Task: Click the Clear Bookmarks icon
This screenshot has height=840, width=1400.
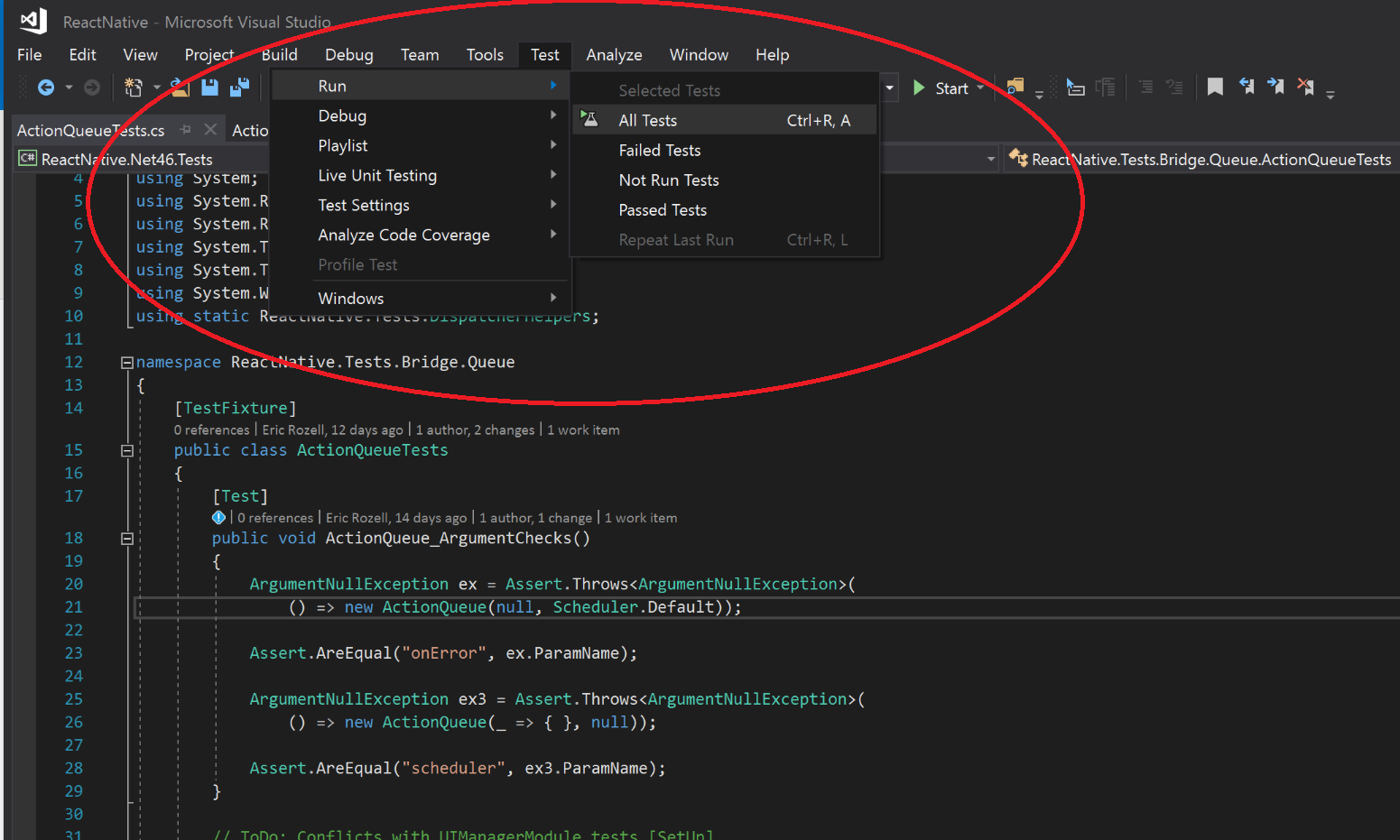Action: click(x=1305, y=87)
